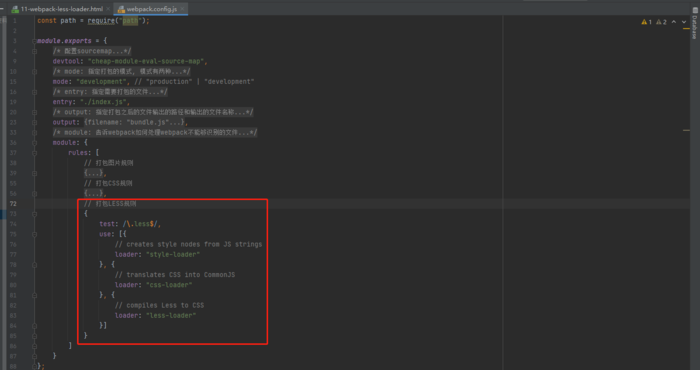The width and height of the screenshot is (700, 370).
Task: Expand folded output comment at line 20
Action: pos(34,112)
